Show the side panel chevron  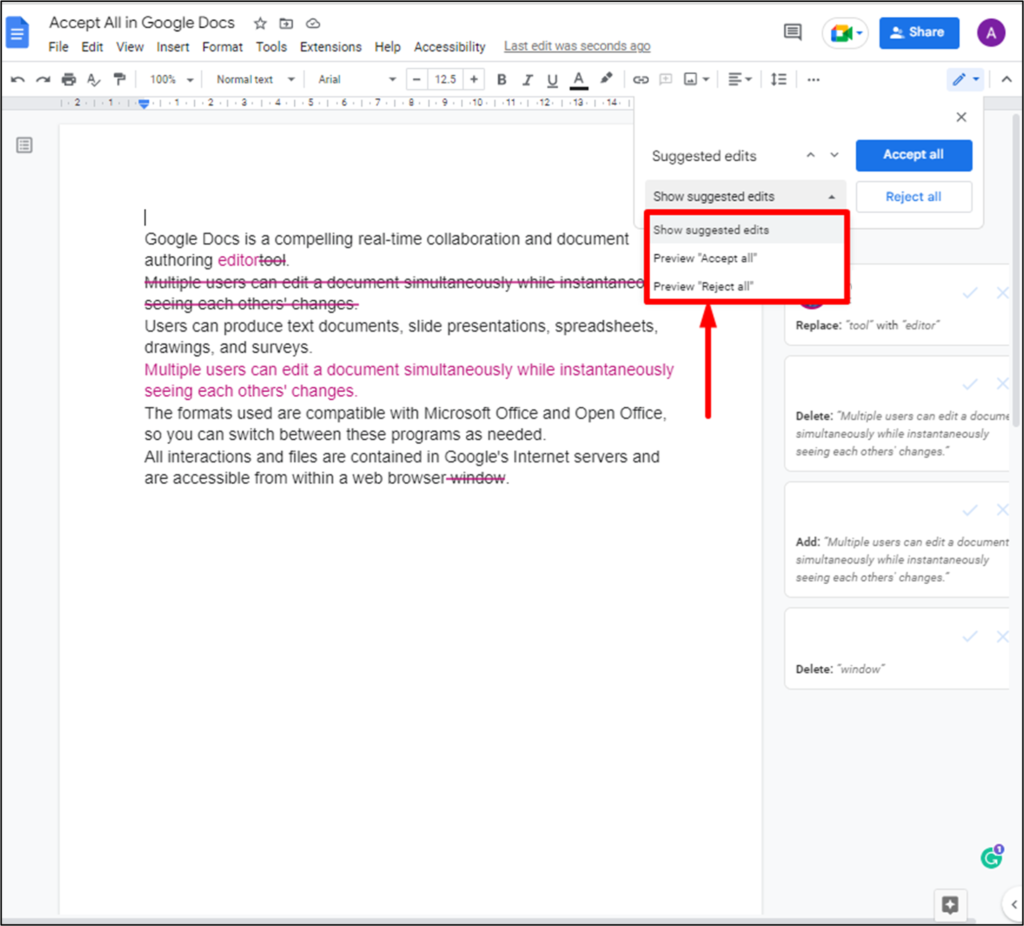click(1014, 904)
